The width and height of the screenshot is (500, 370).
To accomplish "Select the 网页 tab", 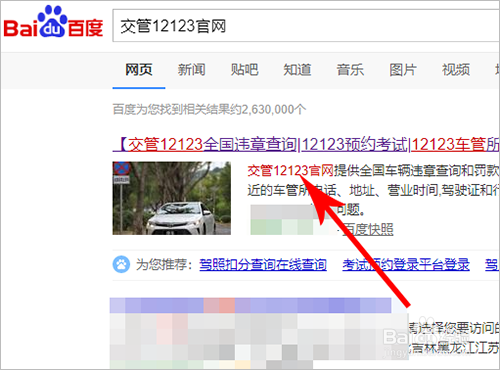I will click(139, 70).
